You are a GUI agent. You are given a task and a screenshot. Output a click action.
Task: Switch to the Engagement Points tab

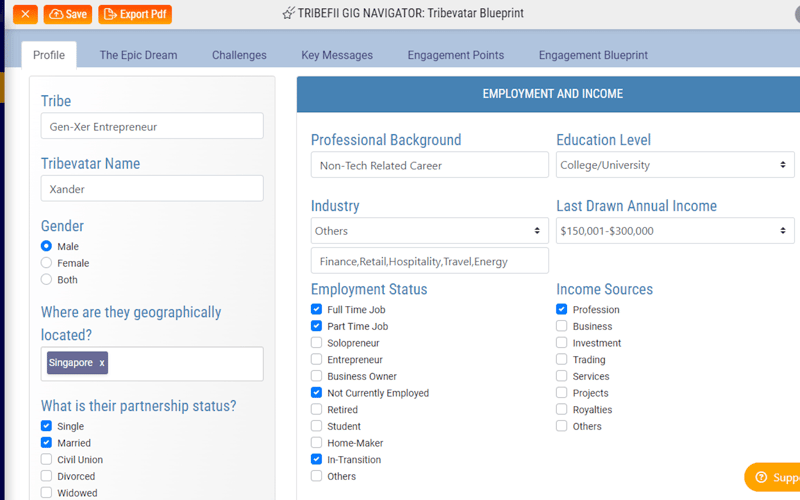[456, 55]
